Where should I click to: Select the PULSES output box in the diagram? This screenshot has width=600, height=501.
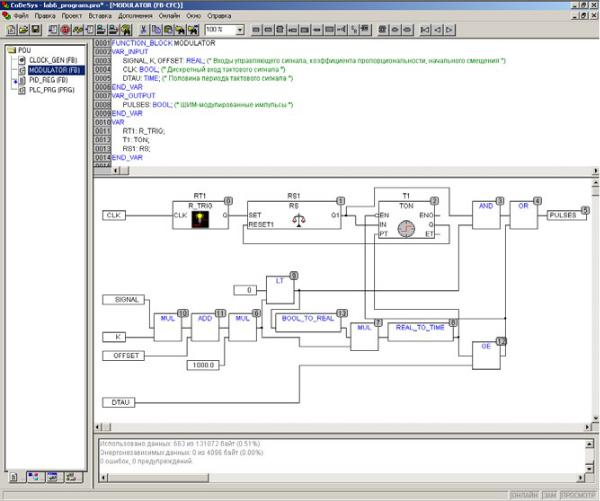point(562,214)
